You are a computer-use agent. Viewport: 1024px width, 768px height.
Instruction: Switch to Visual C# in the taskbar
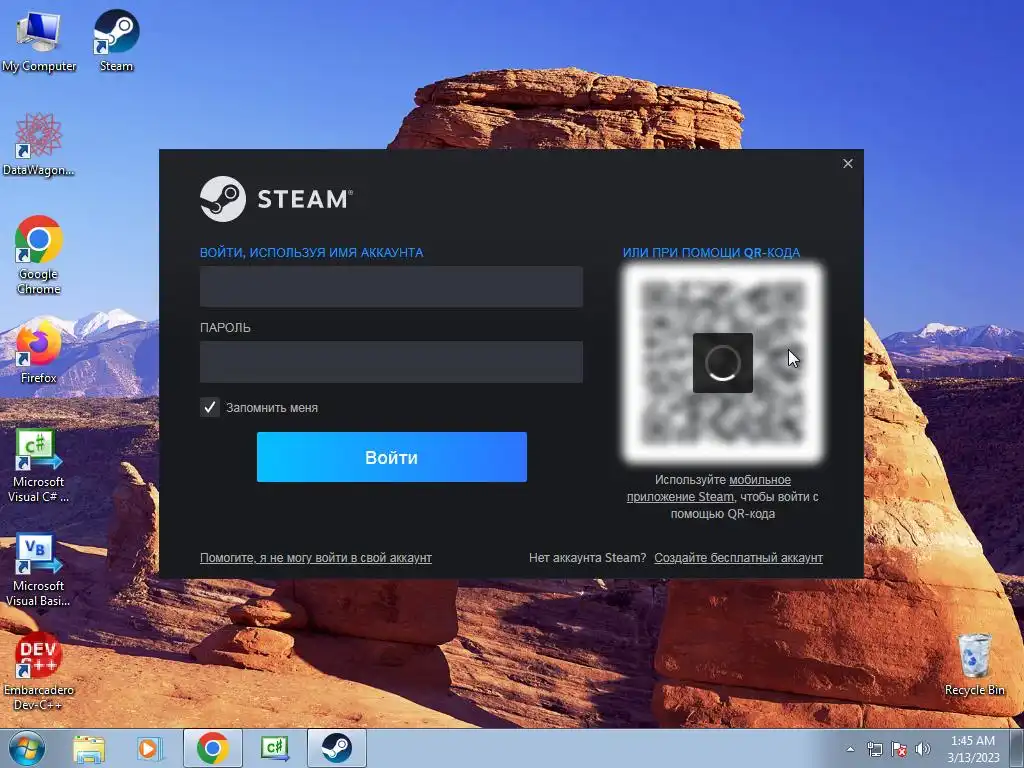275,748
